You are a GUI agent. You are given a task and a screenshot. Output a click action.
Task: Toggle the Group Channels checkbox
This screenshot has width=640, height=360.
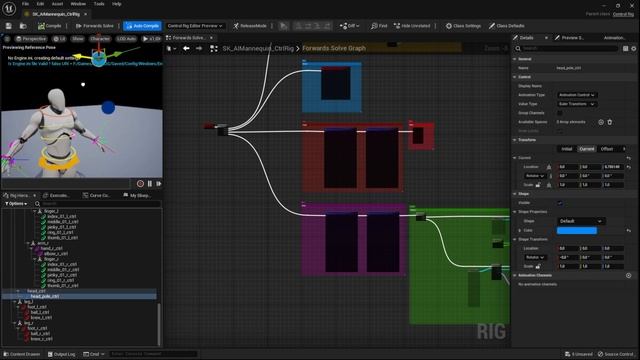click(560, 113)
